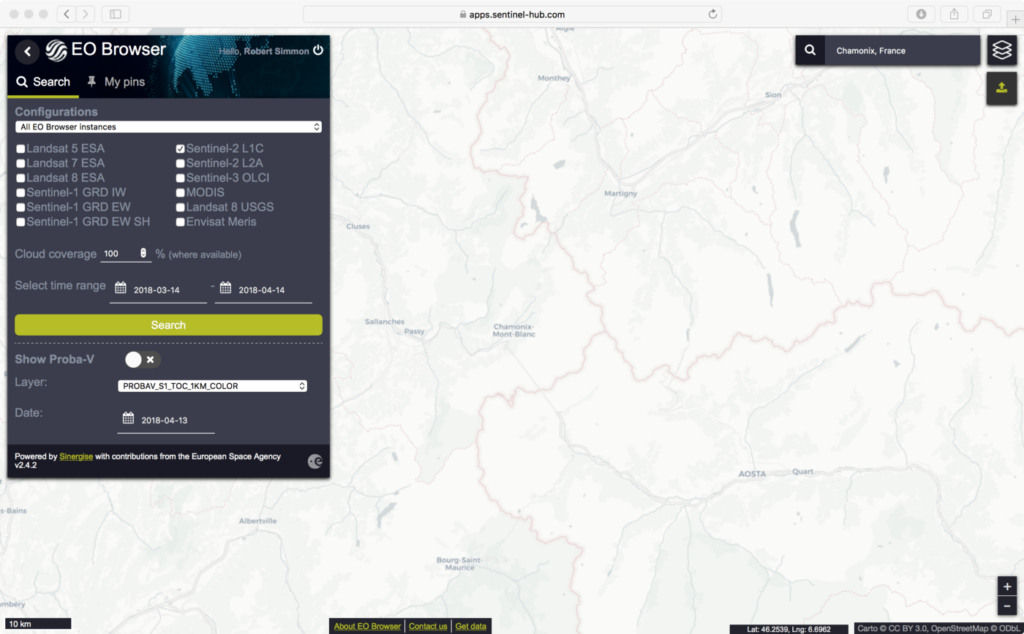Uncheck Sentinel-2 L1C dataset
Screen dimensions: 1024x634
(180, 149)
